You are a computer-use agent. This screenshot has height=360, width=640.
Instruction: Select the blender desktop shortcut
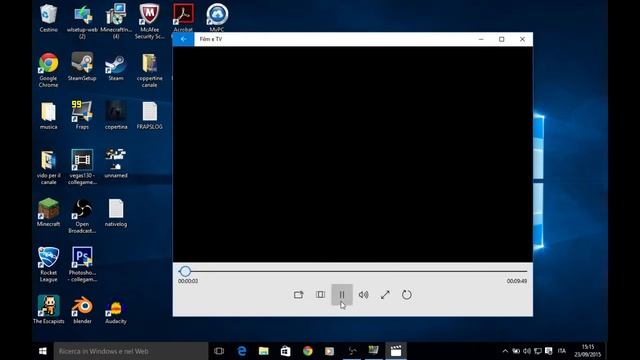click(x=82, y=310)
